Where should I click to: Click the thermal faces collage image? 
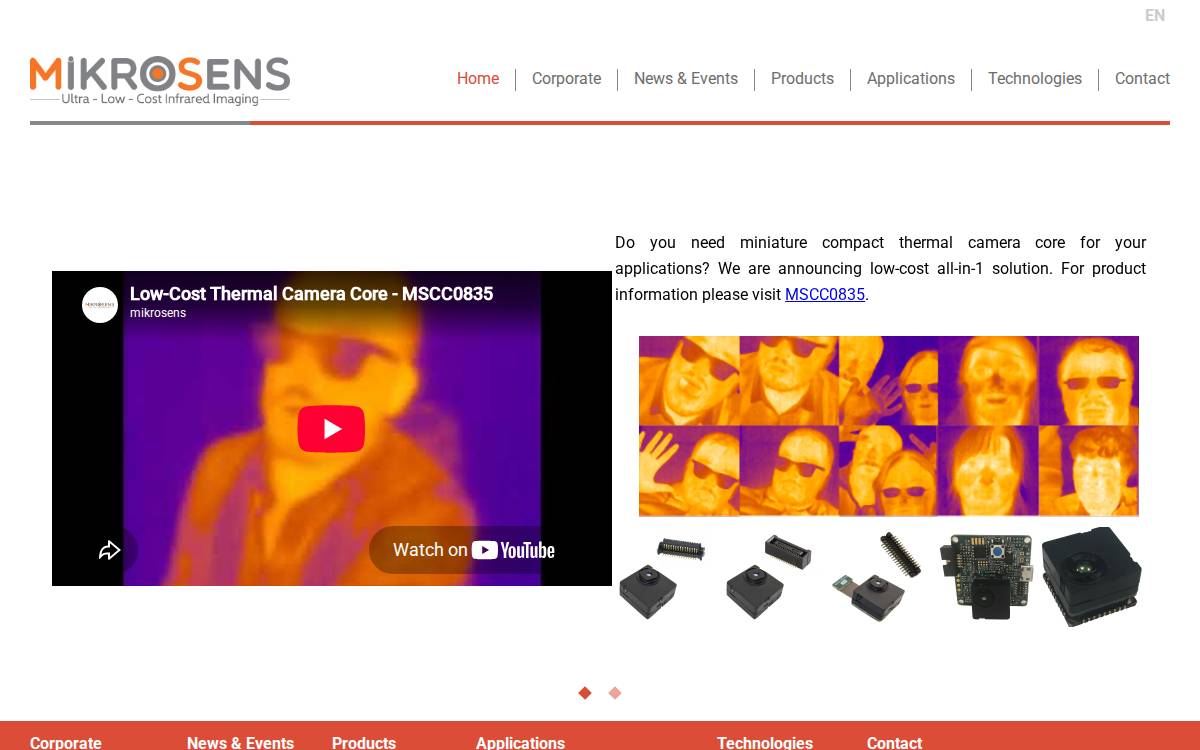click(x=889, y=426)
